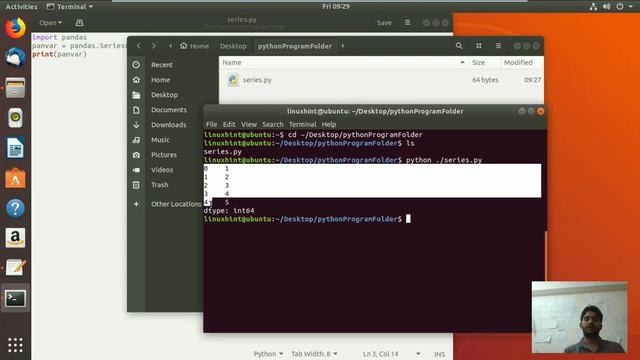Select Music in Files sidebar
This screenshot has height=360, width=640.
pyautogui.click(x=160, y=140)
